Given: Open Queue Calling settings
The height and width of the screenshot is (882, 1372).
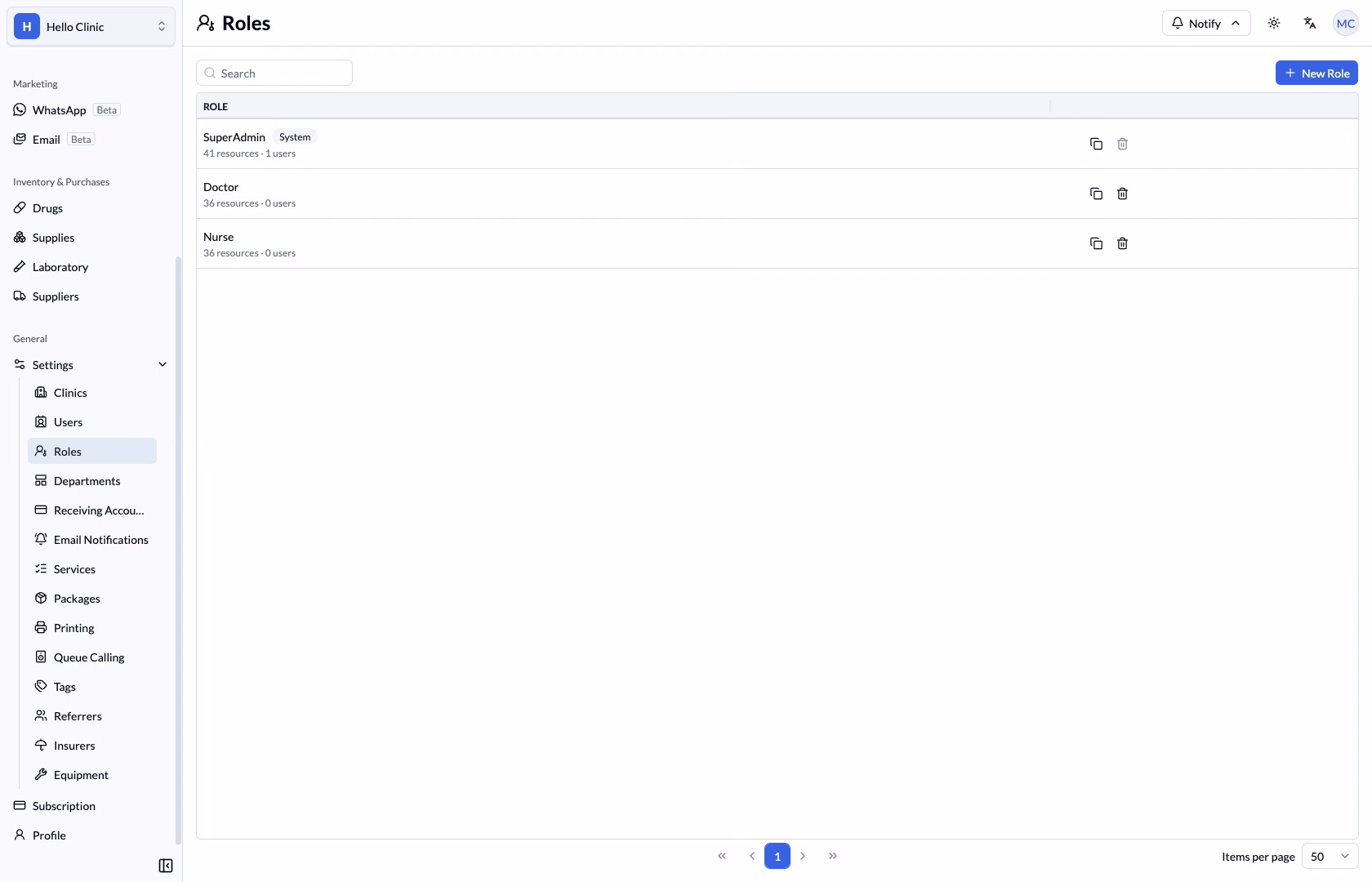Looking at the screenshot, I should point(92,657).
